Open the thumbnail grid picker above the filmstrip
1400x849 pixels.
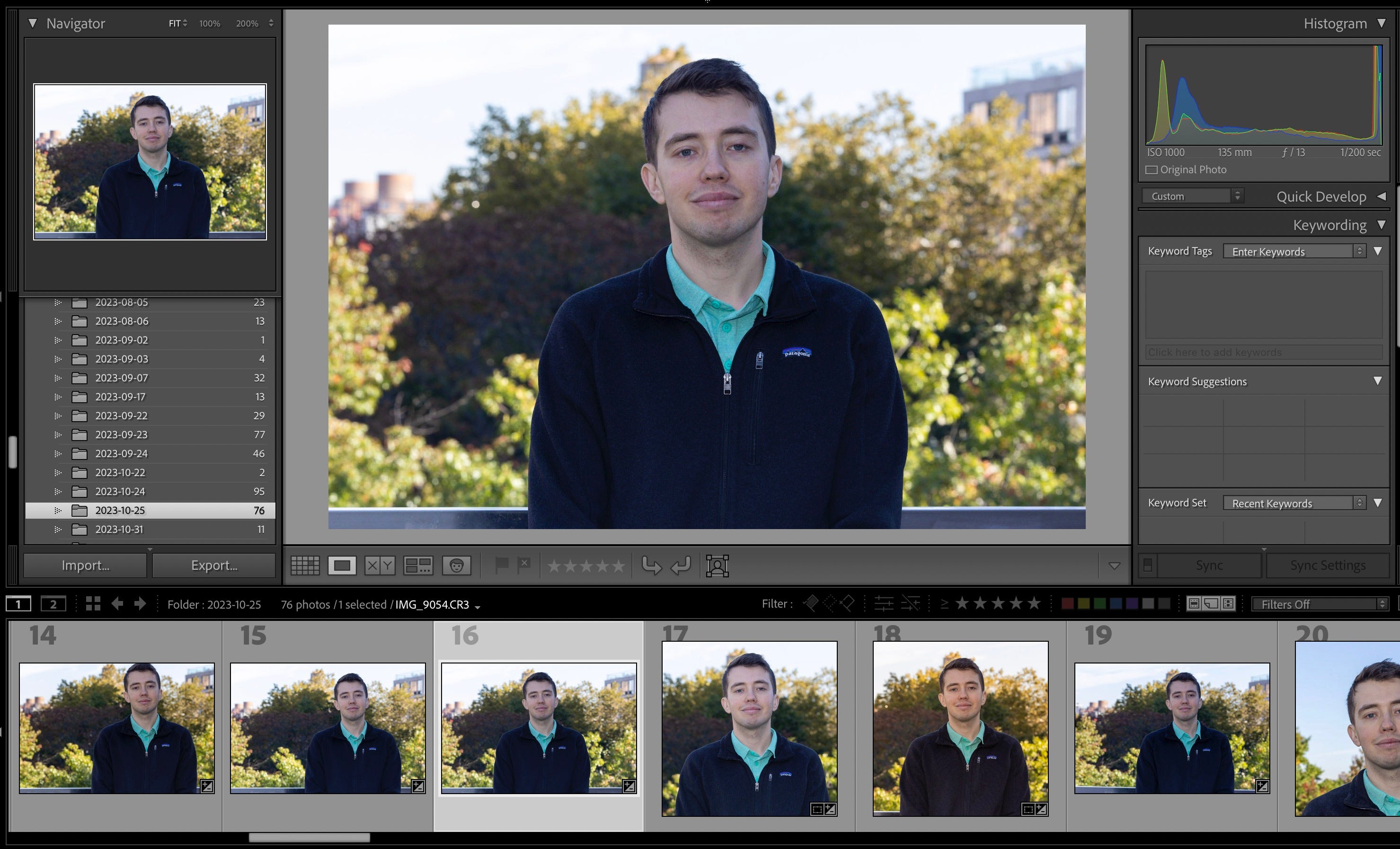pos(93,604)
